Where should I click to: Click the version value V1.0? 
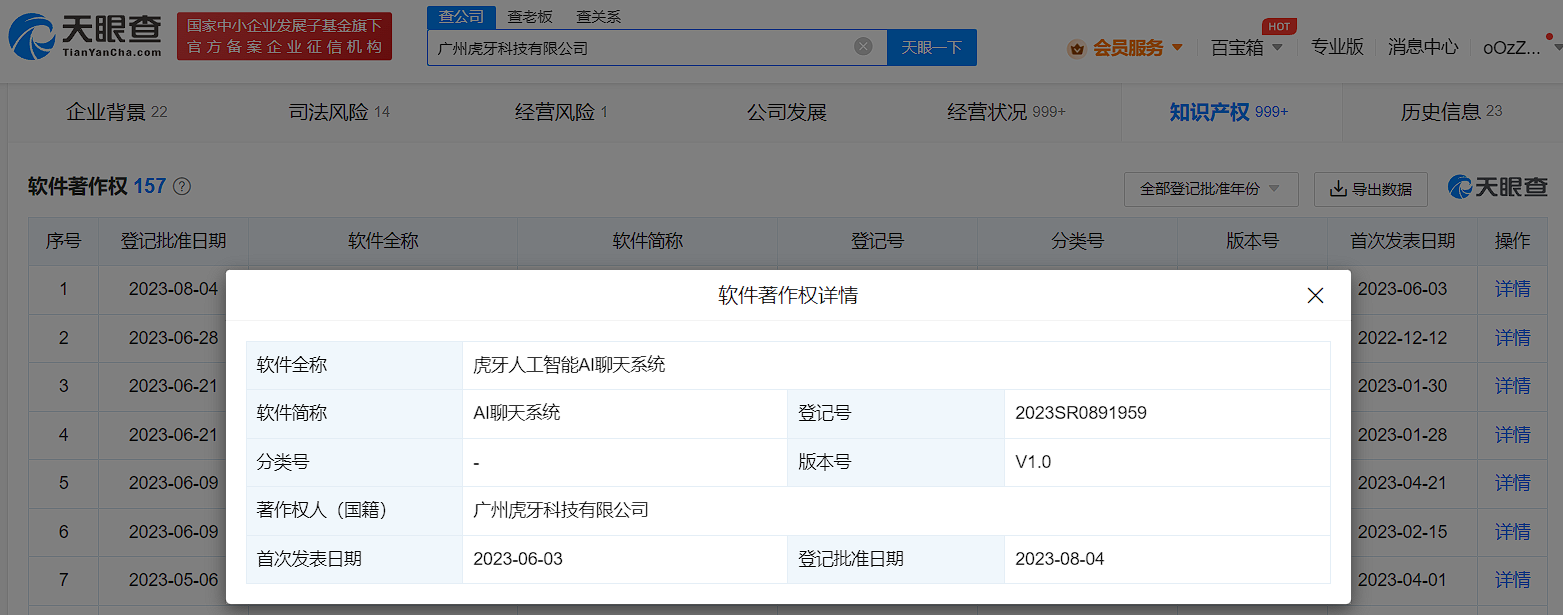[1033, 462]
